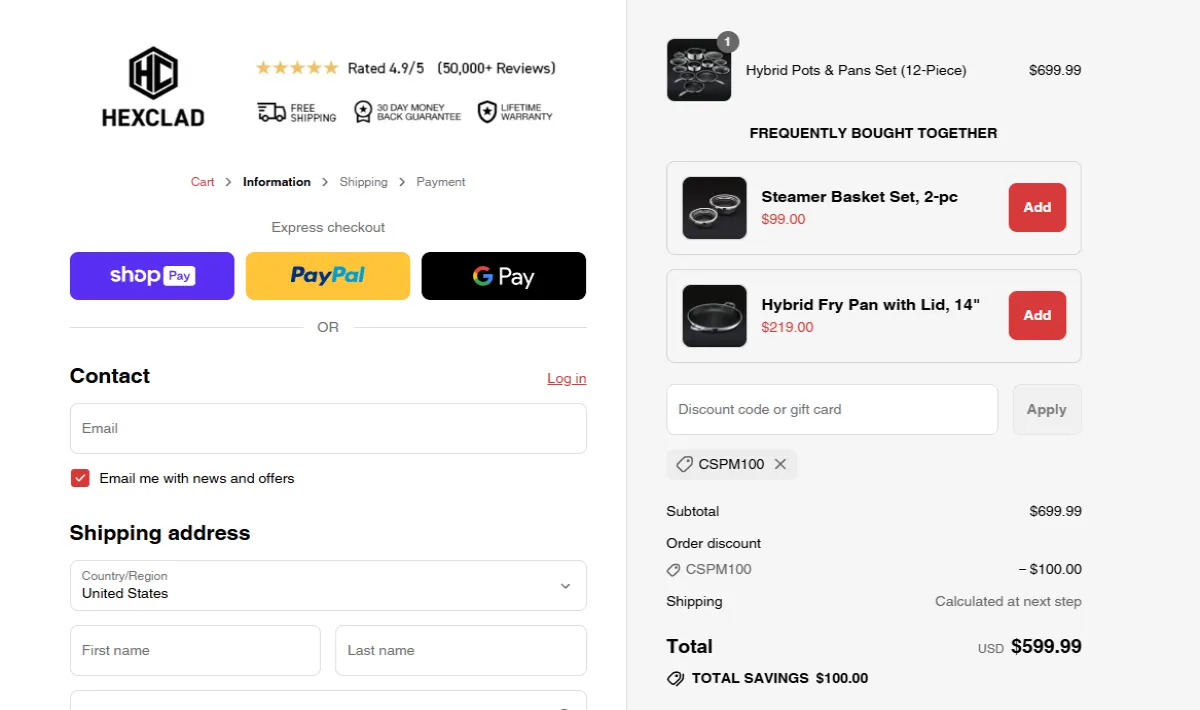
Task: Remove the CSPM100 discount code
Action: pyautogui.click(x=781, y=464)
